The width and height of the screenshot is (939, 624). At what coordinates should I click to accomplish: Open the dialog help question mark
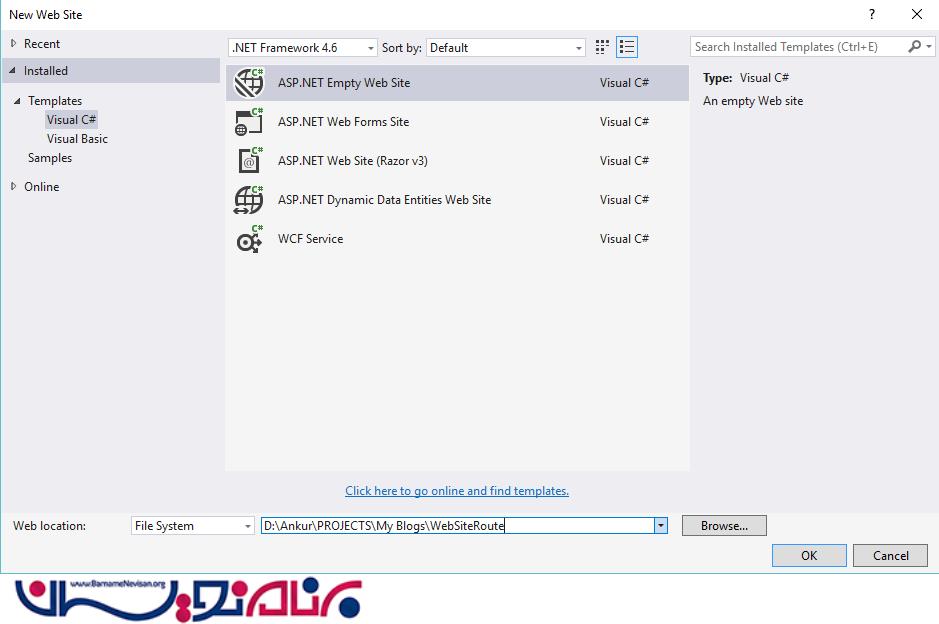872,14
